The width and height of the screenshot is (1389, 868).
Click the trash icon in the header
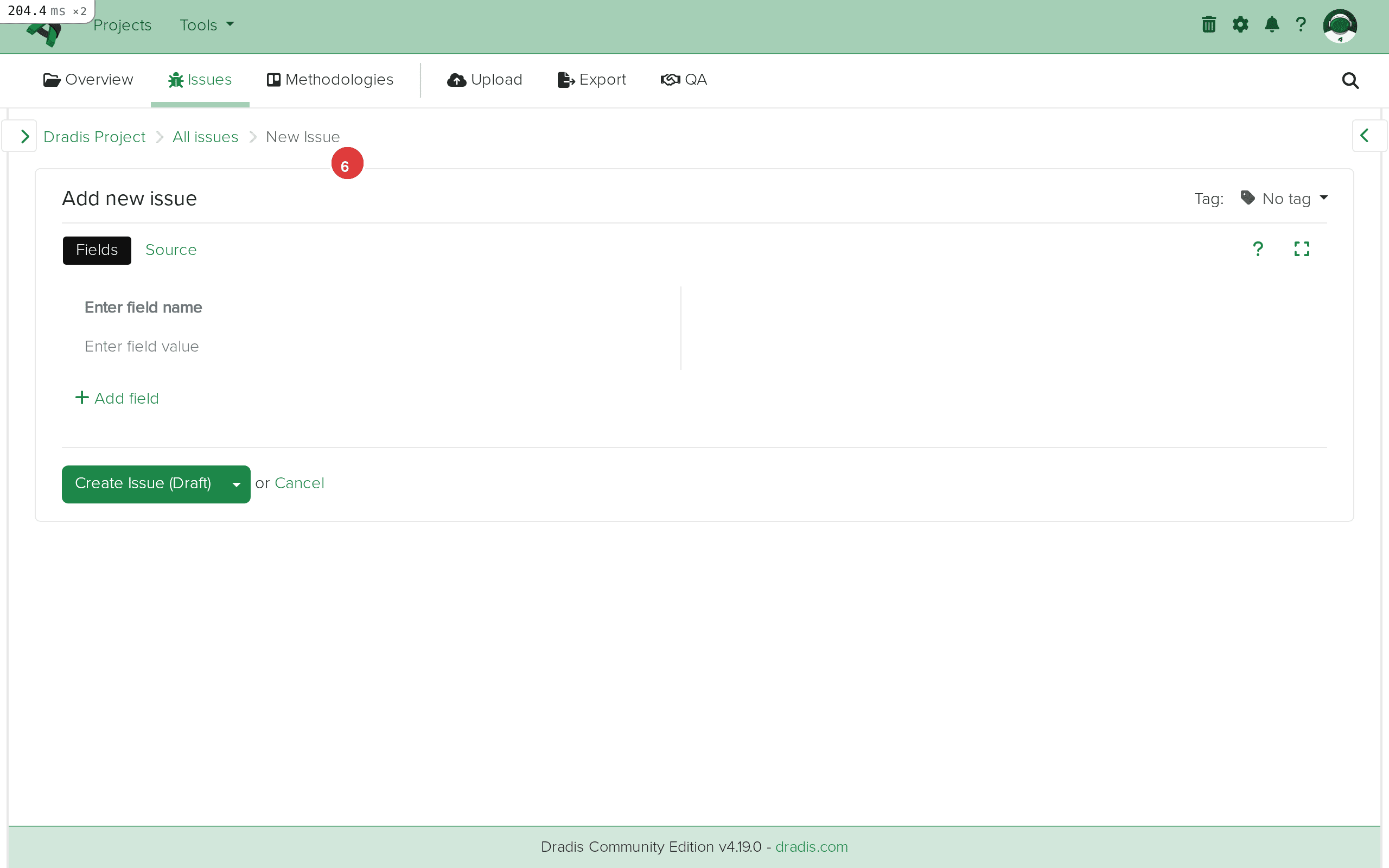pyautogui.click(x=1208, y=25)
